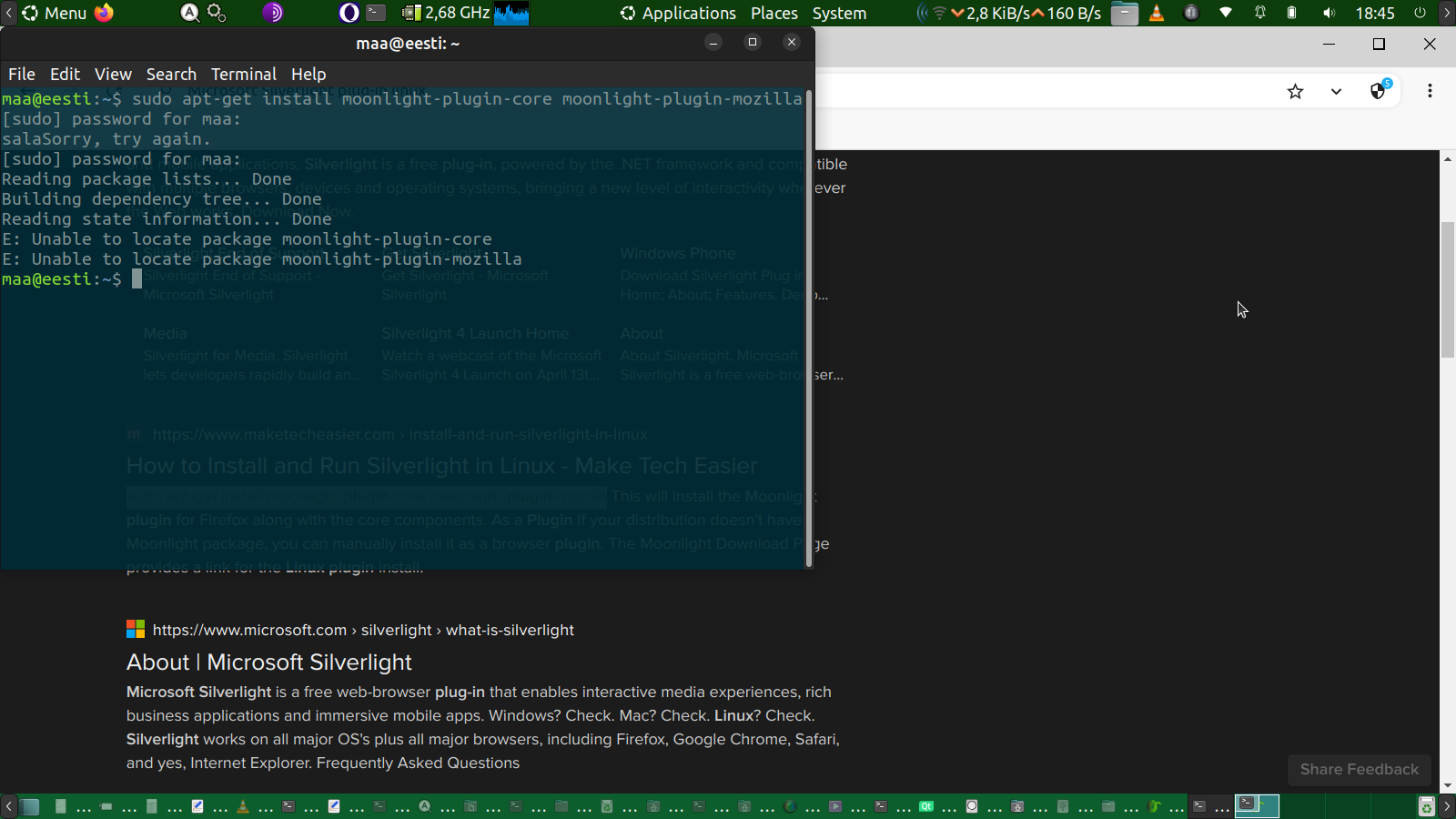
Task: Click the CPU frequency graph monitor
Action: pos(511,13)
